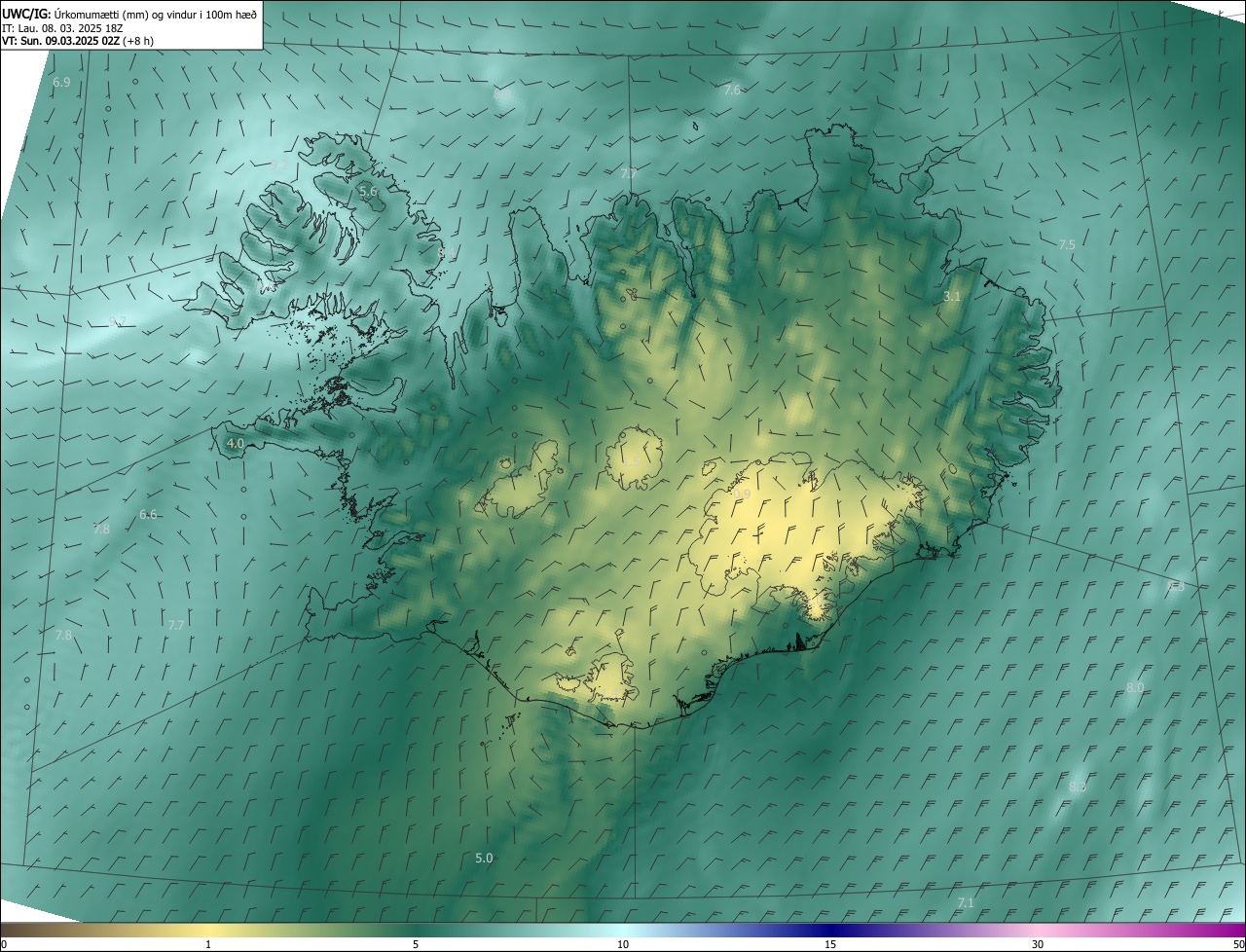
Task: Click the 8.0 value label
Action: [x=1134, y=687]
